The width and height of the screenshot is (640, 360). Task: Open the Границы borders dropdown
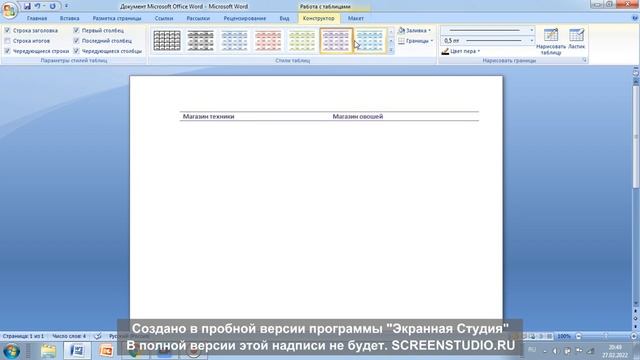[x=416, y=41]
